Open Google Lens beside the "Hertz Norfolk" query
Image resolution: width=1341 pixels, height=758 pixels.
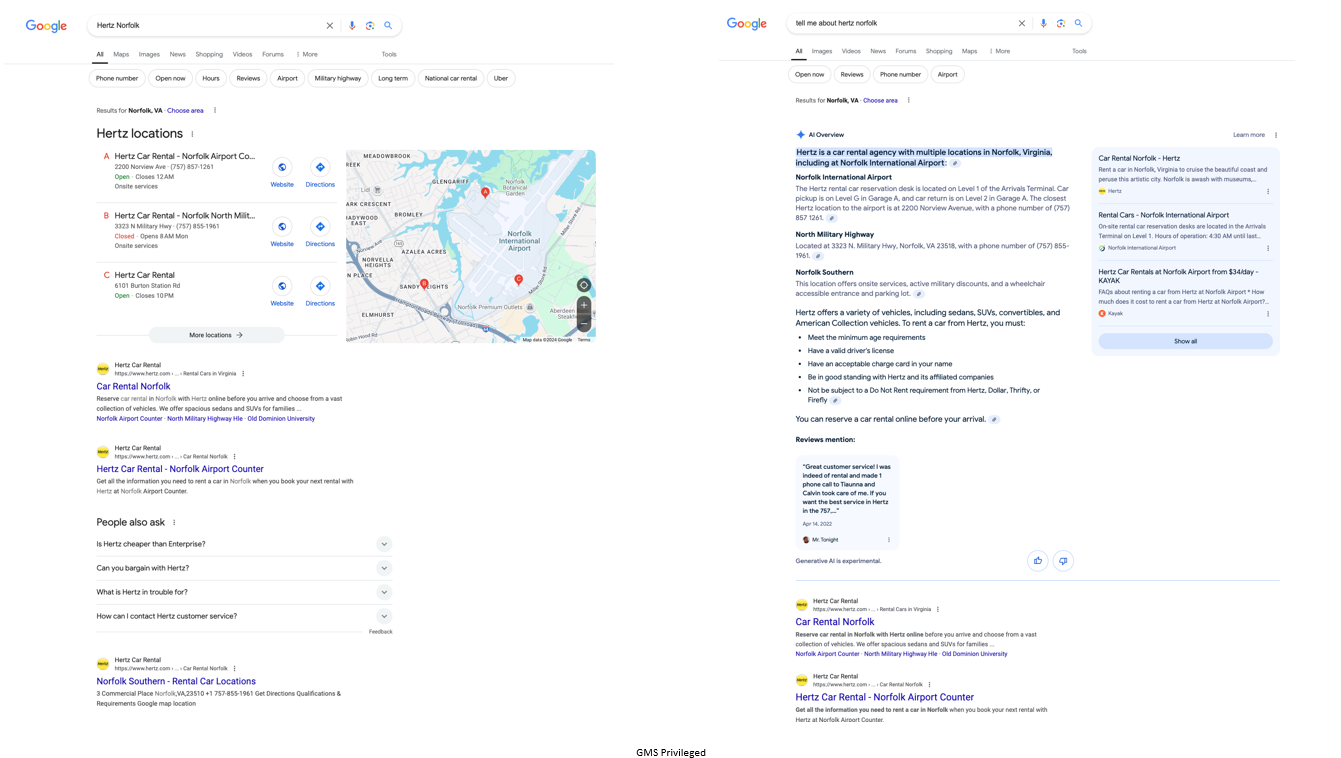[x=370, y=25]
